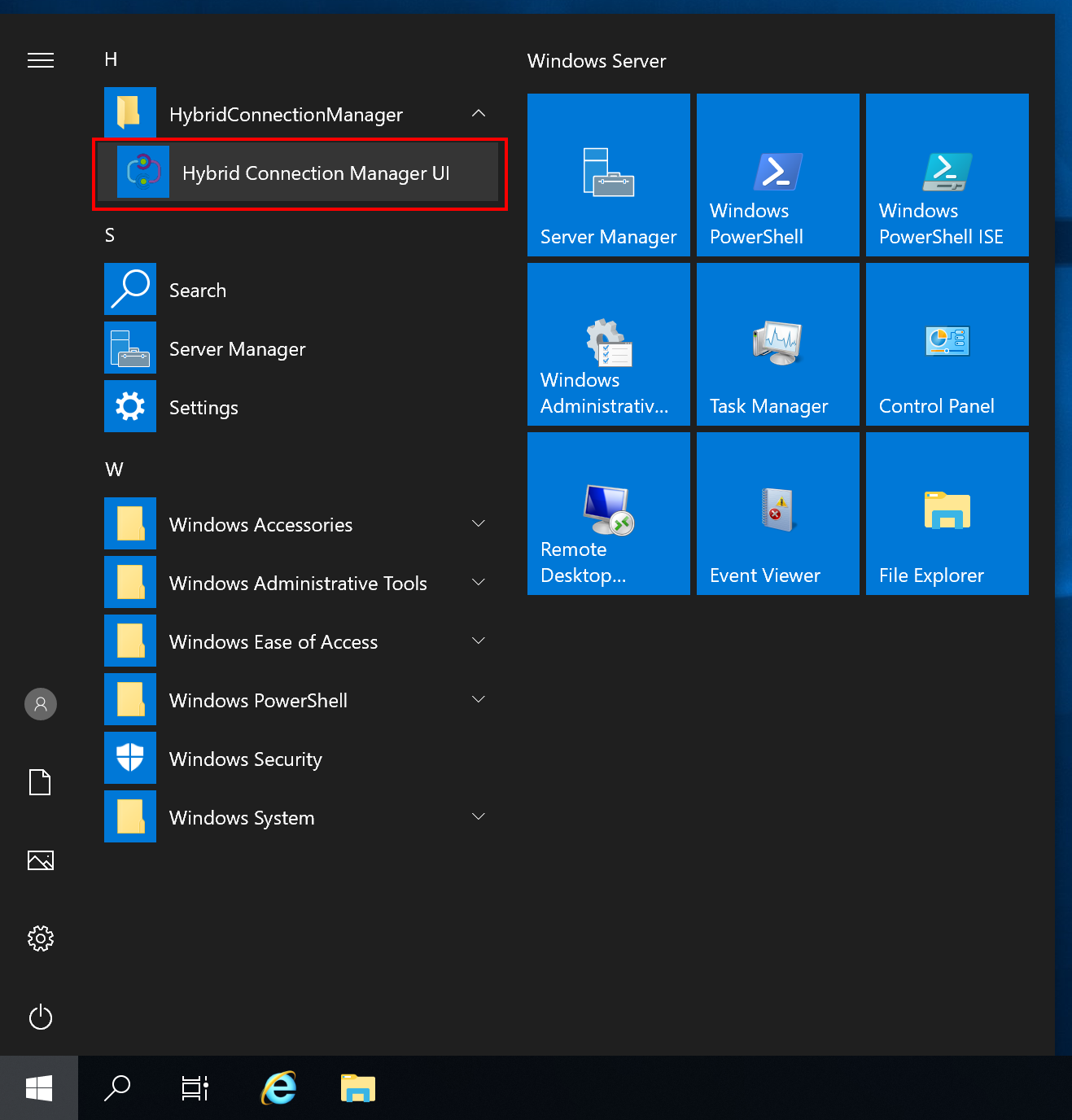Open Search from the app list
Image resolution: width=1072 pixels, height=1120 pixels.
pyautogui.click(x=298, y=290)
